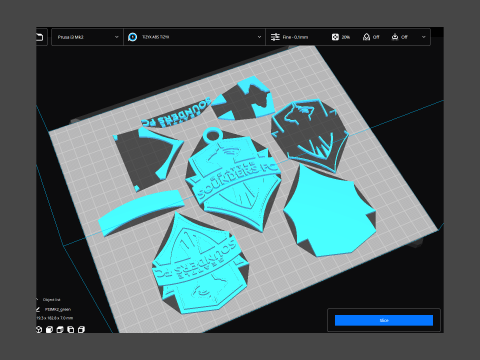
Task: Expand the print settings panel chevron
Action: point(424,37)
